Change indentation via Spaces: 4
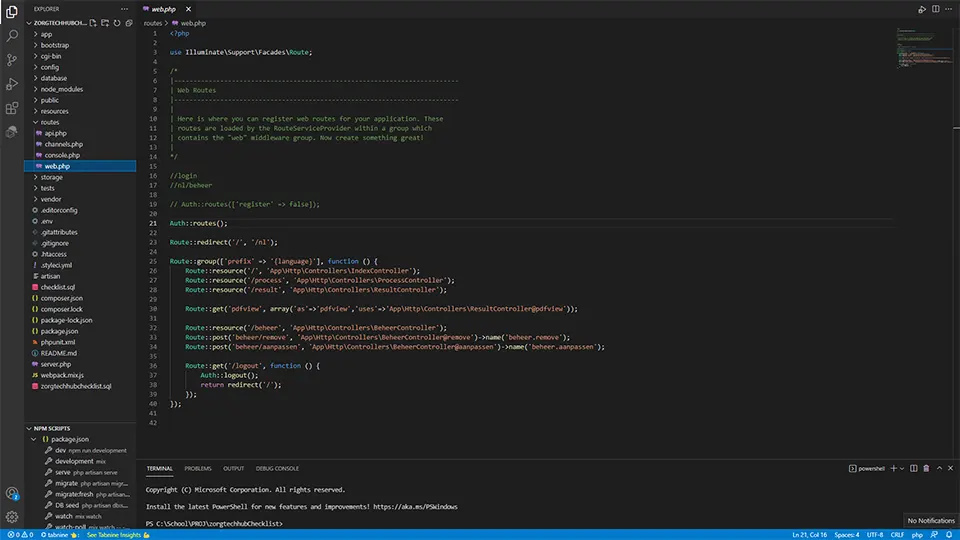The image size is (960, 540). click(847, 535)
